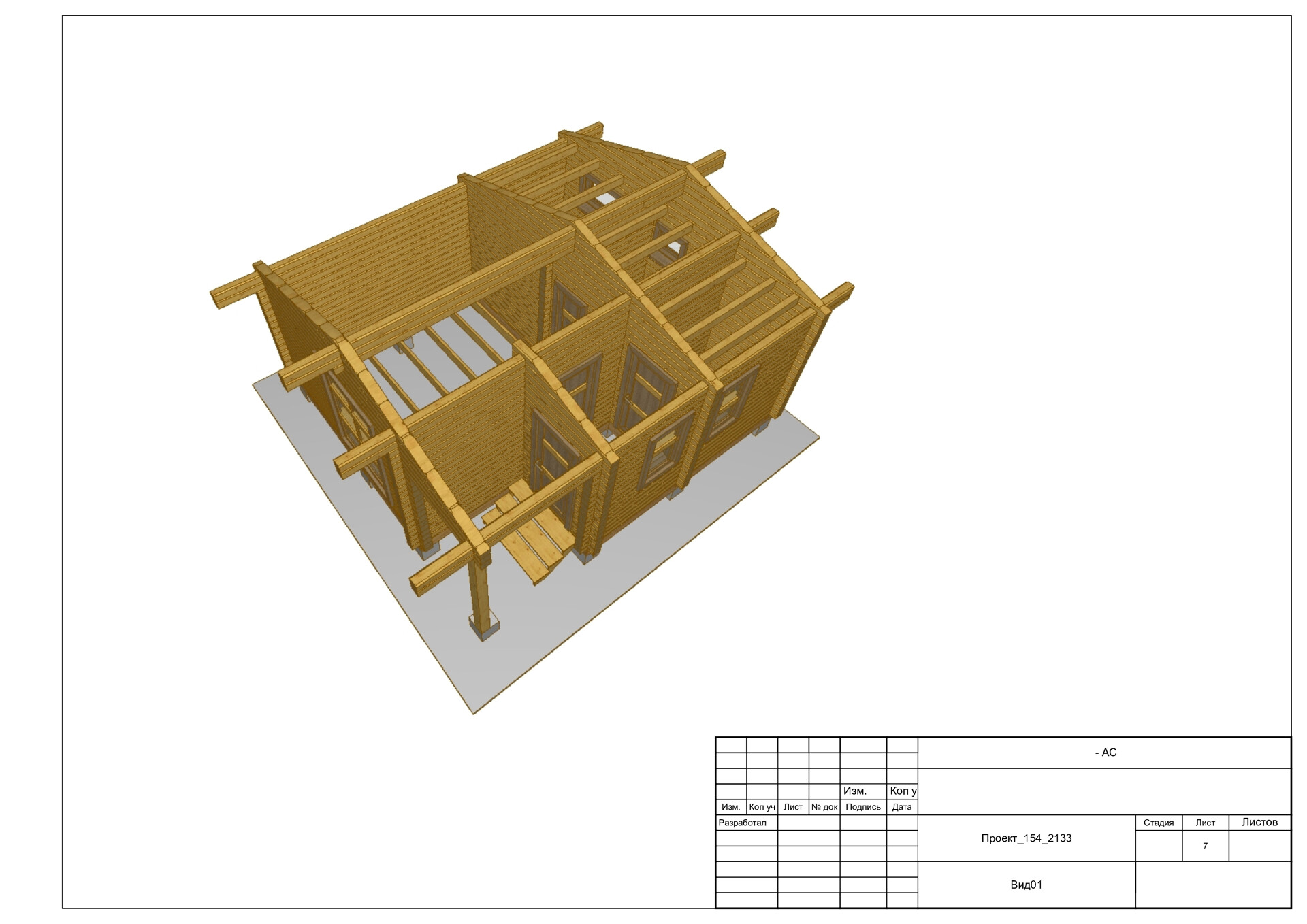Click the "Разработал" row label

[743, 823]
